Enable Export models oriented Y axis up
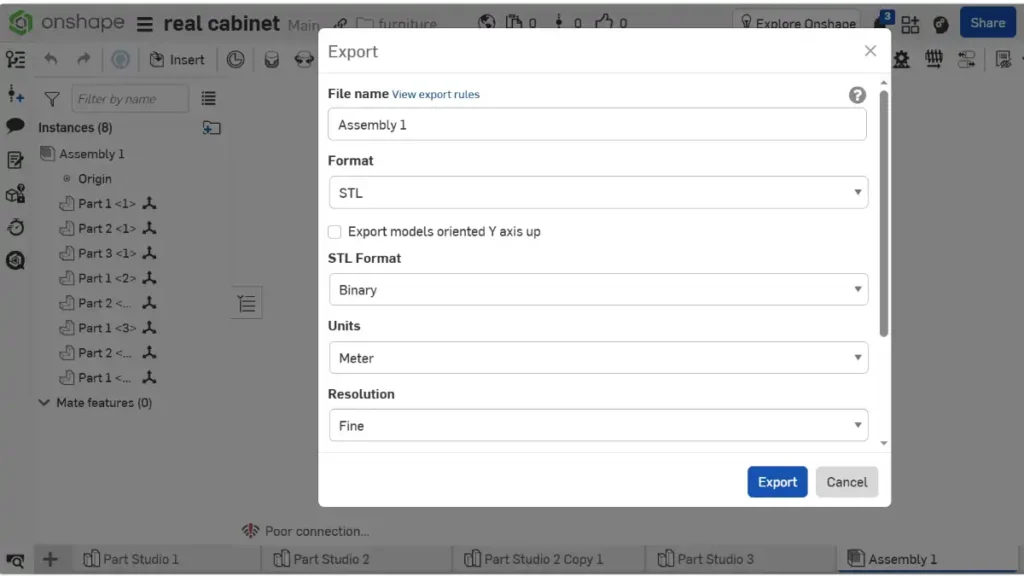1024x576 pixels. pyautogui.click(x=334, y=232)
